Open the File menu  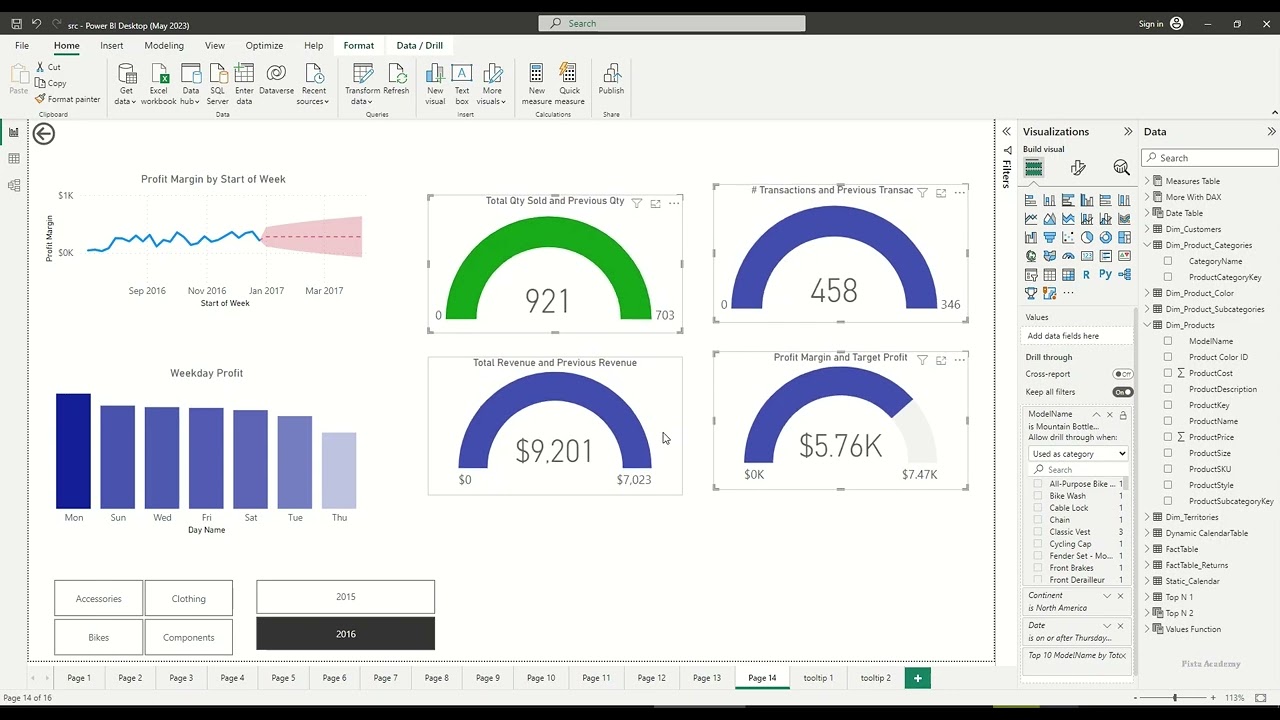tap(22, 46)
